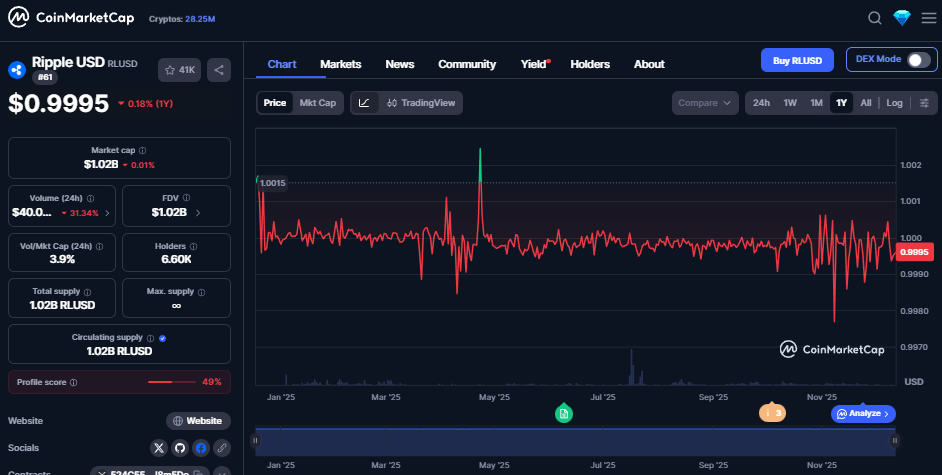
Task: Open the News tab
Action: tap(400, 64)
